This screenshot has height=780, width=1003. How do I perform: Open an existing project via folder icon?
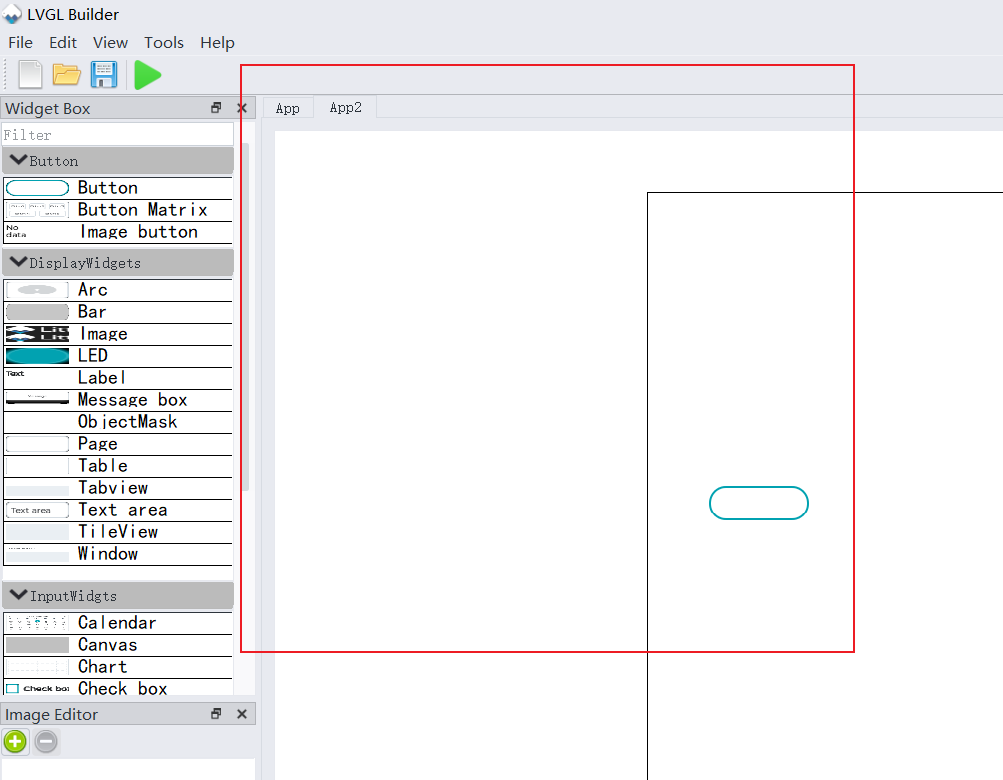(x=66, y=74)
